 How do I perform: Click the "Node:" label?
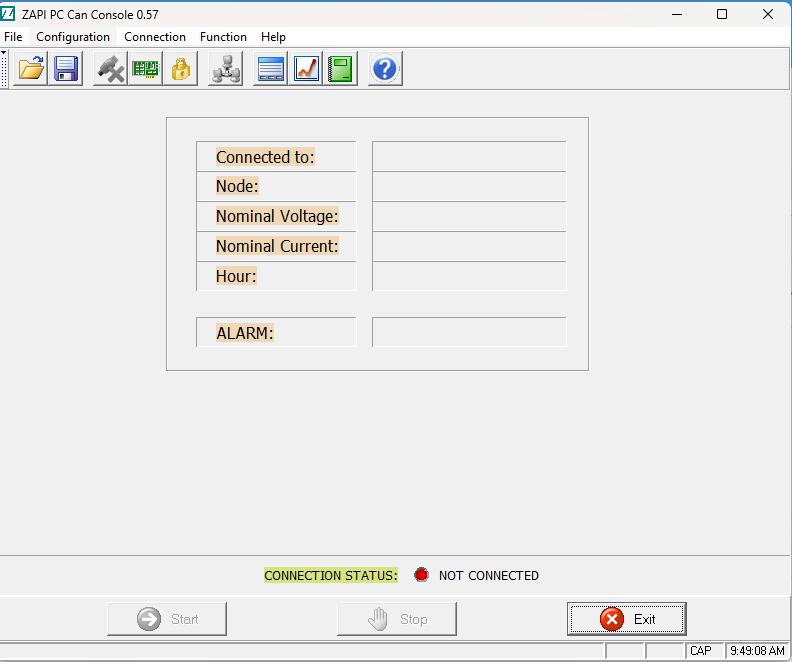(x=237, y=186)
